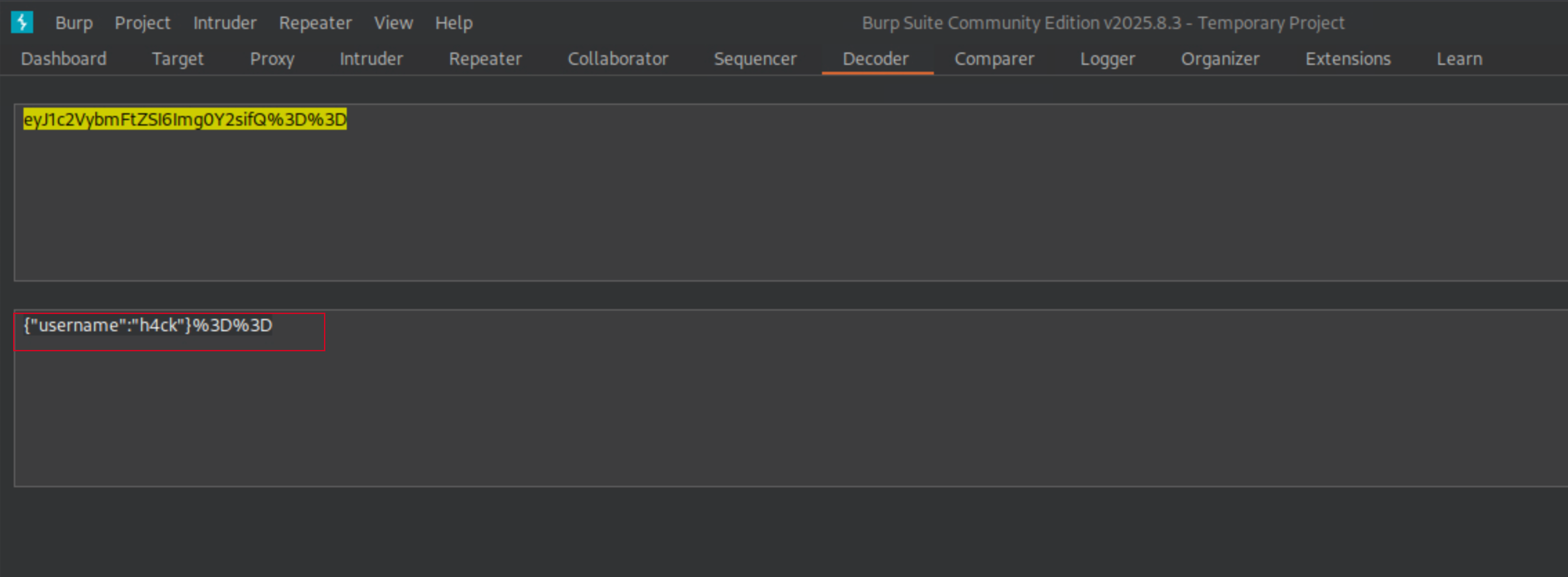Open the View menu
This screenshot has height=577, width=1568.
coord(393,23)
